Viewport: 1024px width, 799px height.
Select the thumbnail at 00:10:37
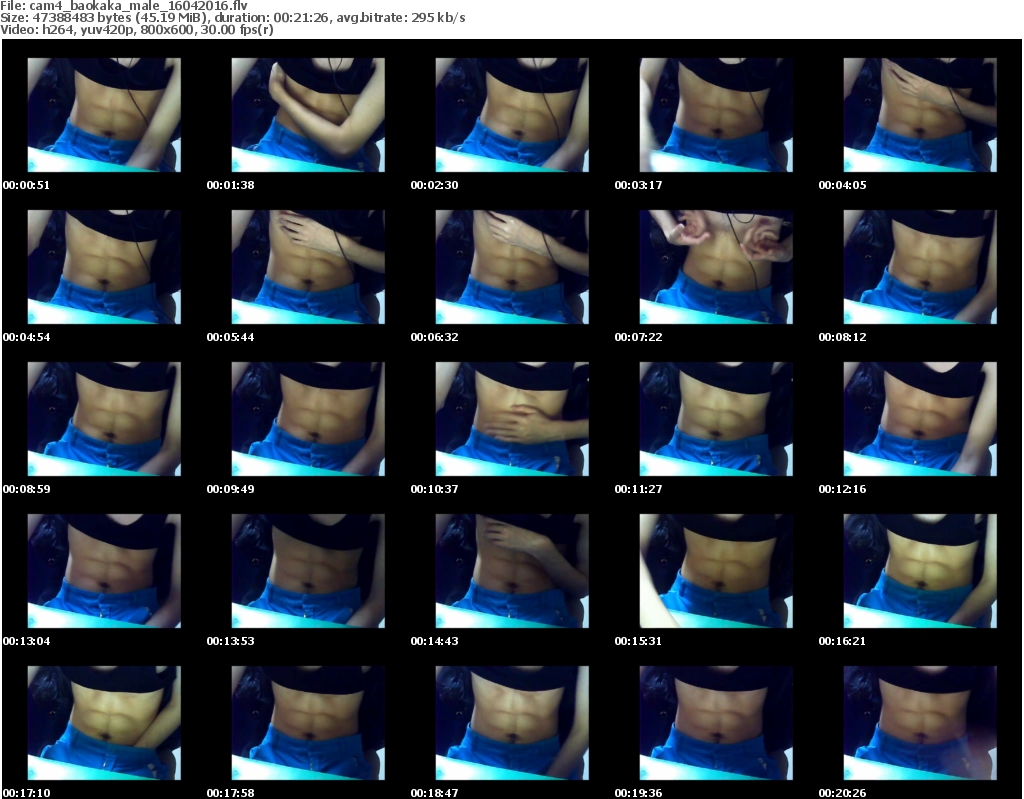(512, 419)
